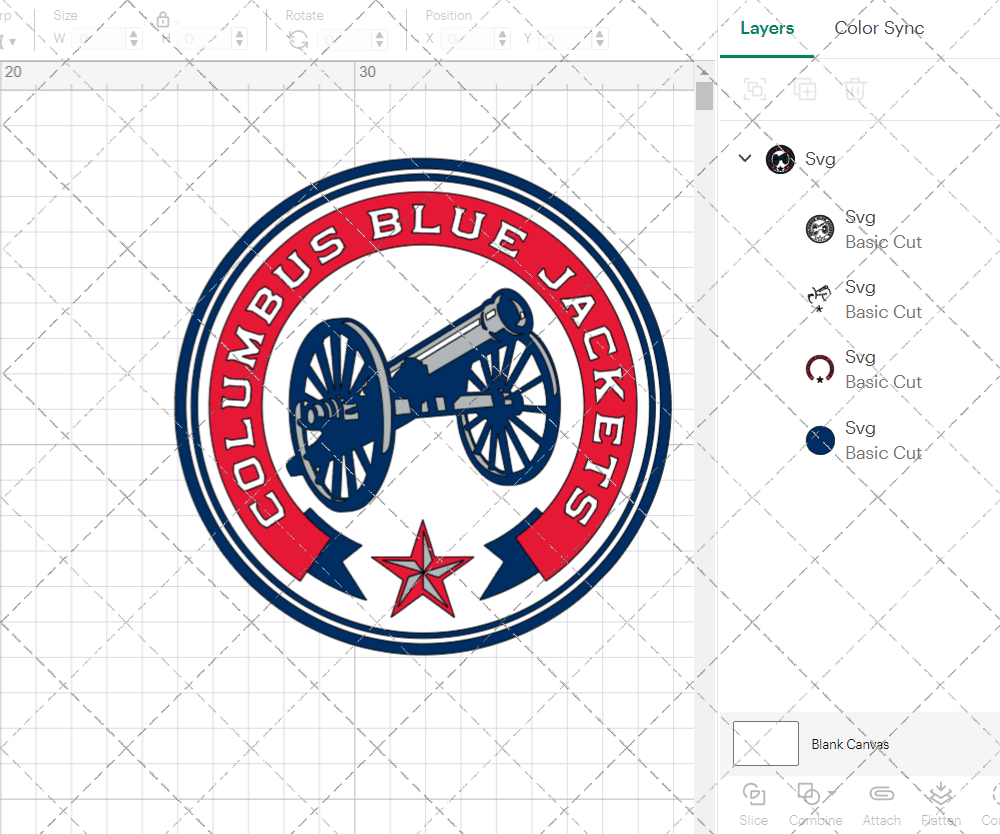
Task: Select the red ribbon ring Svg layer
Action: 820,369
